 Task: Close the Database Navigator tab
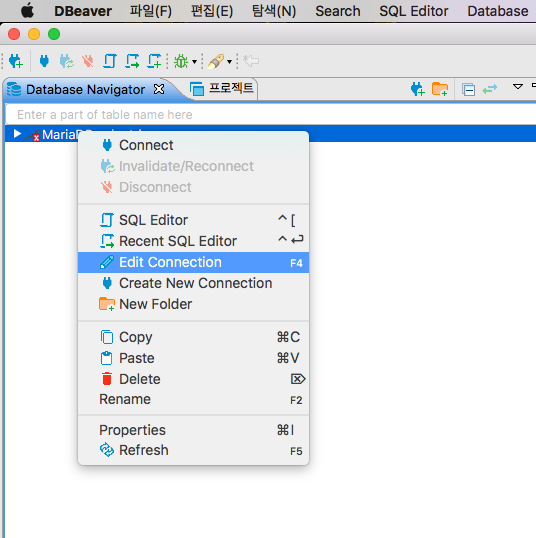pyautogui.click(x=159, y=89)
